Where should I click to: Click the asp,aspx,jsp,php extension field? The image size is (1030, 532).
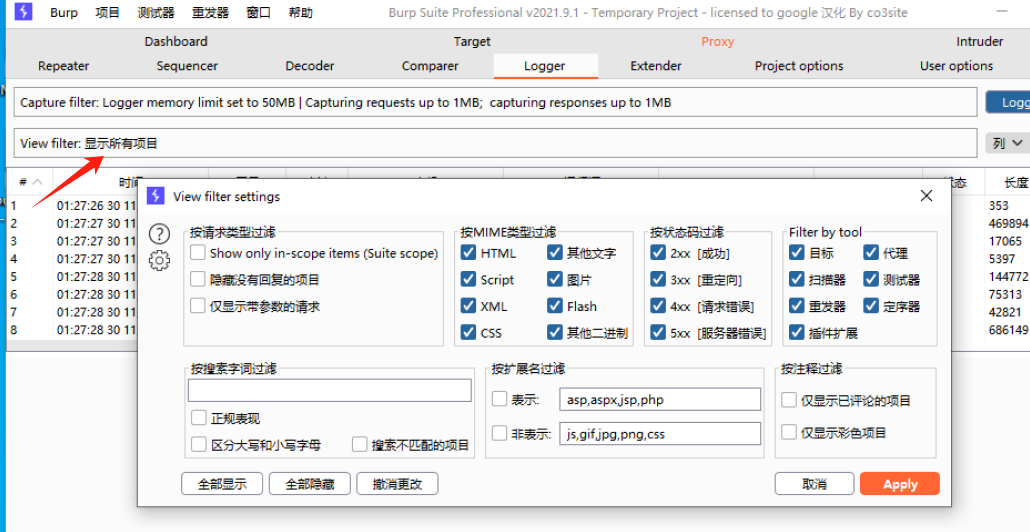(660, 399)
